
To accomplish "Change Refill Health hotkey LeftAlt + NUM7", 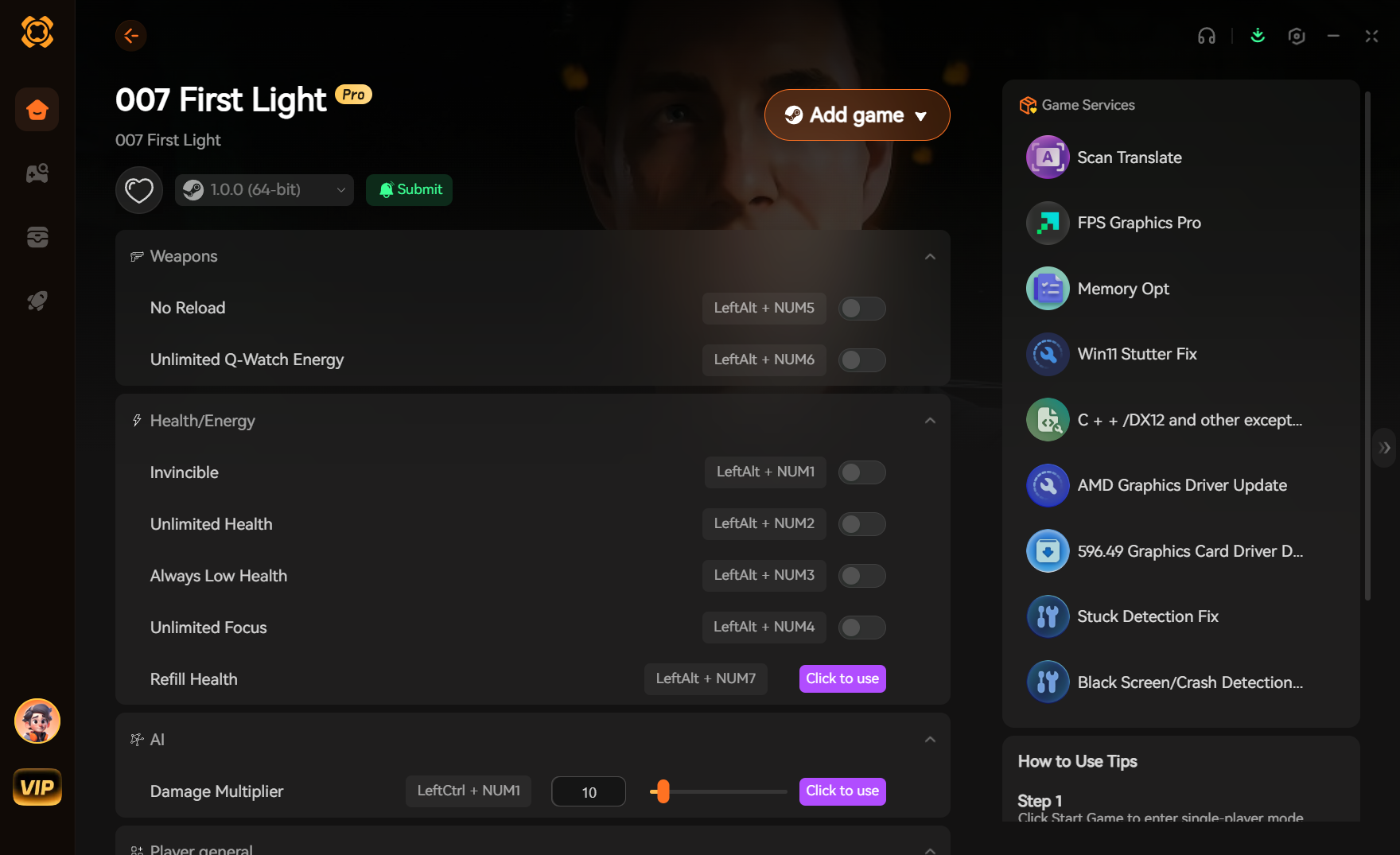I will point(706,679).
